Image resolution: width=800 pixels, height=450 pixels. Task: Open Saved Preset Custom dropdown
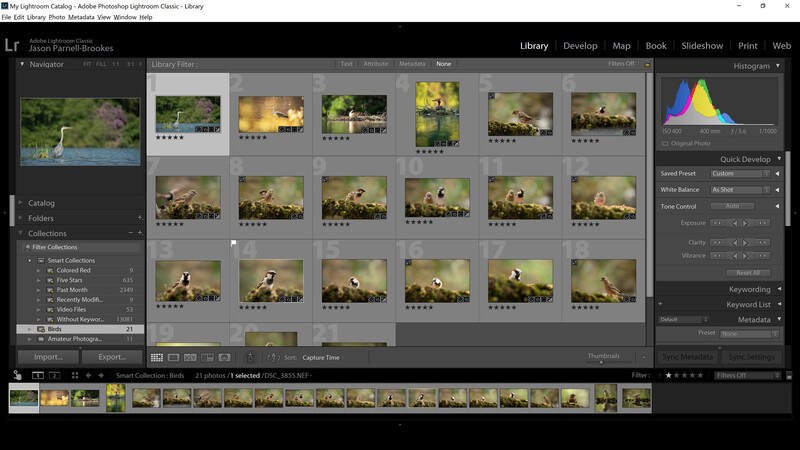click(x=740, y=173)
